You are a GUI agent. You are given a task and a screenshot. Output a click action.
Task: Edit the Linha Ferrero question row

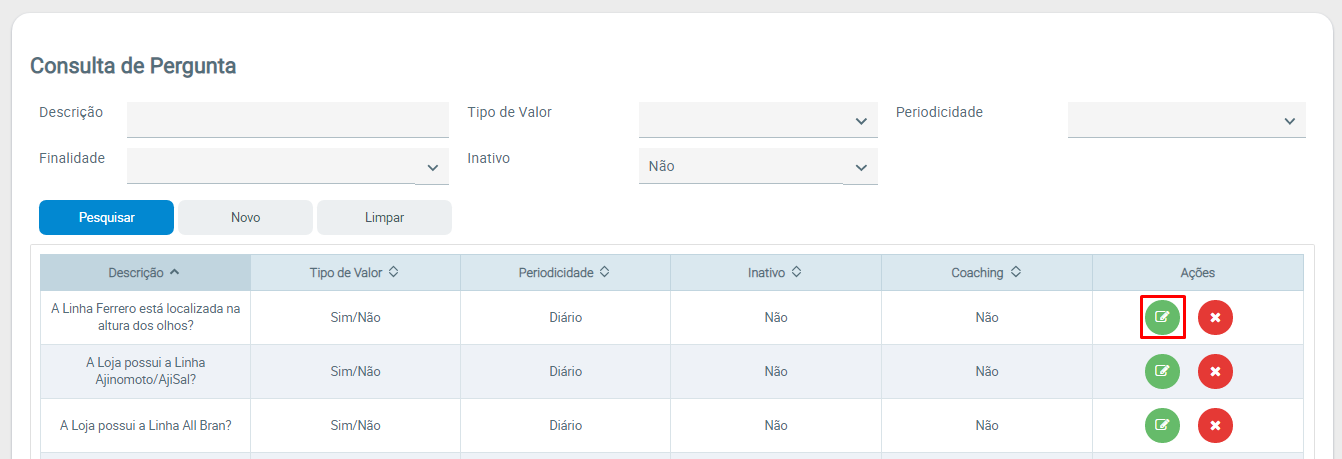[x=1162, y=317]
